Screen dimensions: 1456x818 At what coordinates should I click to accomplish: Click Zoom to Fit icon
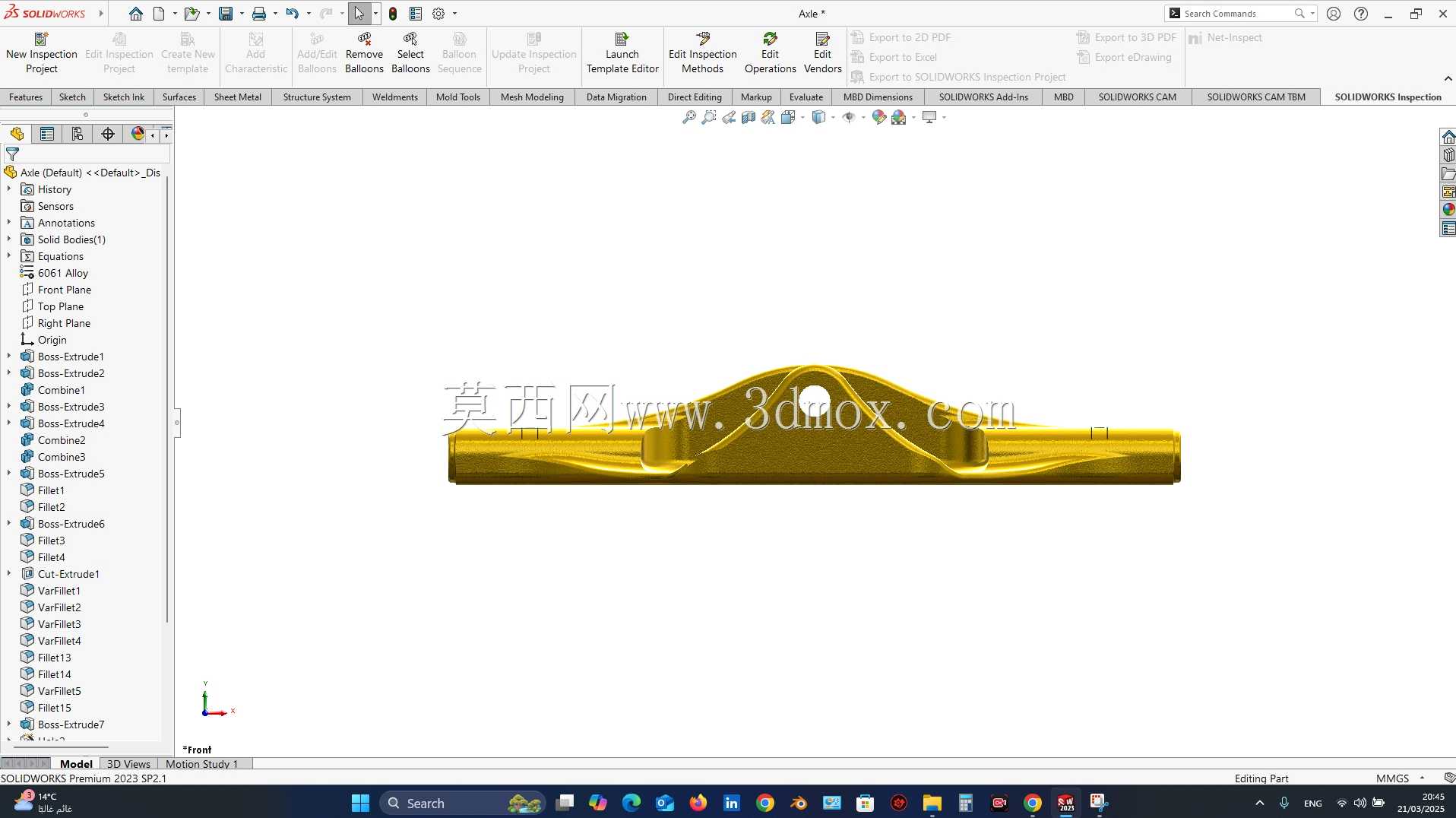point(689,117)
